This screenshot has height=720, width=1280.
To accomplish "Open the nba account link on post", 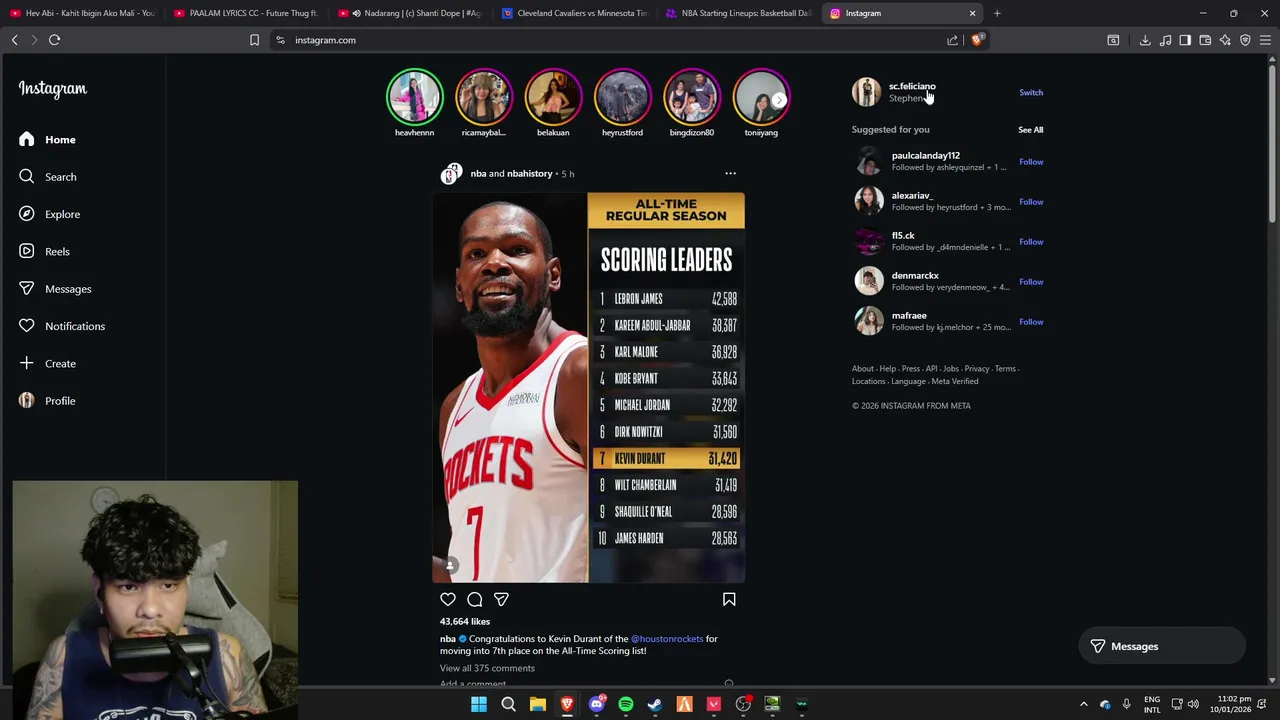I will tap(478, 174).
